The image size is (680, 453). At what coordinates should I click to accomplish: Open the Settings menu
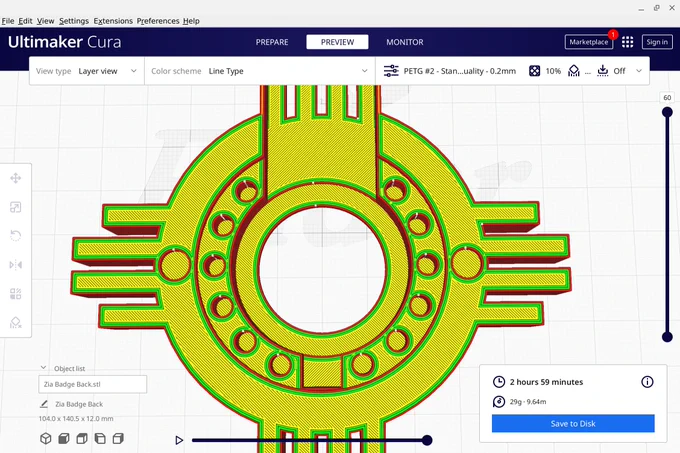[x=74, y=21]
